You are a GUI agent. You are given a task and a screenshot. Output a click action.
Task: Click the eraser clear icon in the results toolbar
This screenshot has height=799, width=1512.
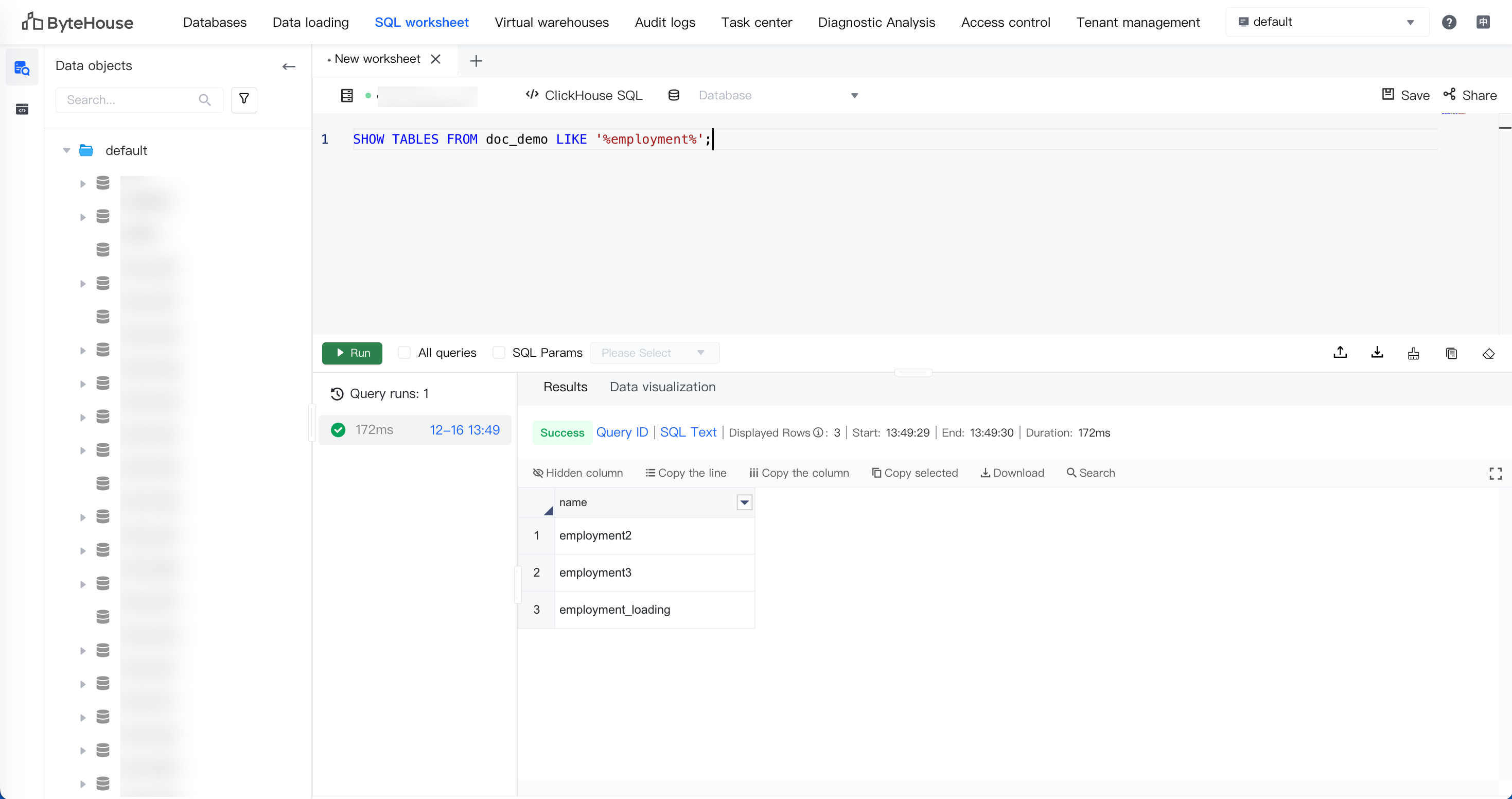[x=1488, y=353]
